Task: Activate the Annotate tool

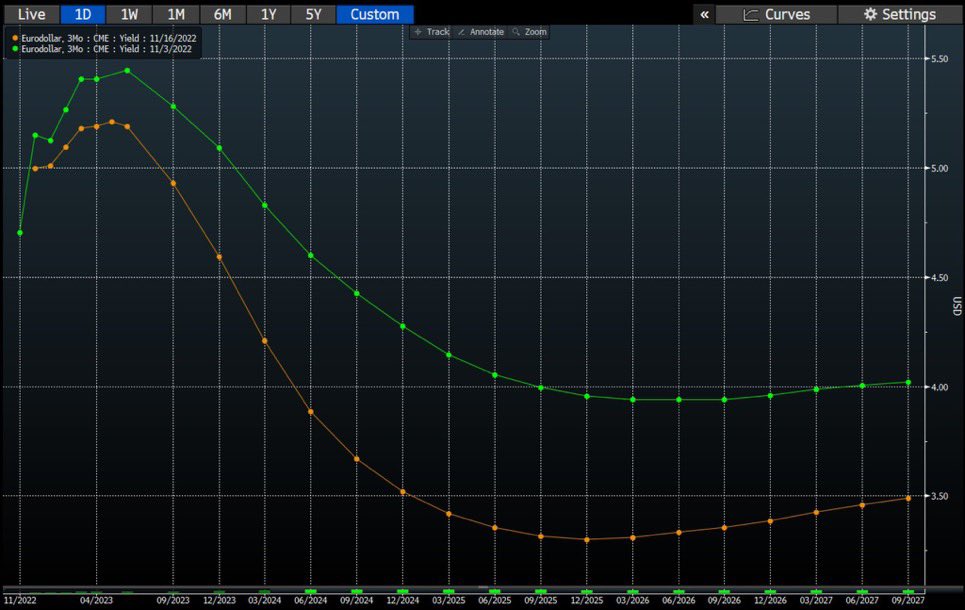Action: pos(481,32)
